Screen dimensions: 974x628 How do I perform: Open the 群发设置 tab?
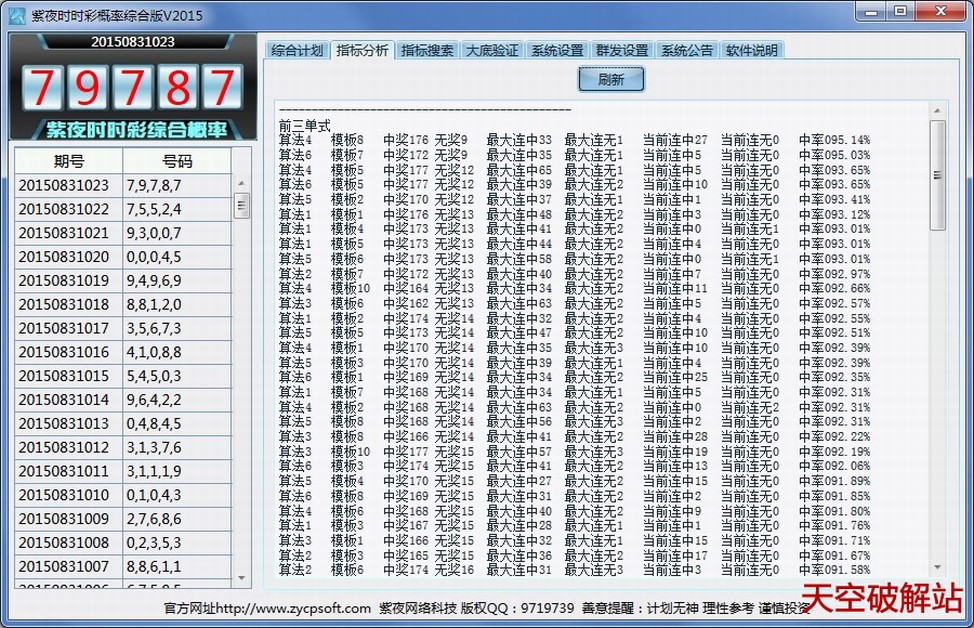pyautogui.click(x=622, y=51)
